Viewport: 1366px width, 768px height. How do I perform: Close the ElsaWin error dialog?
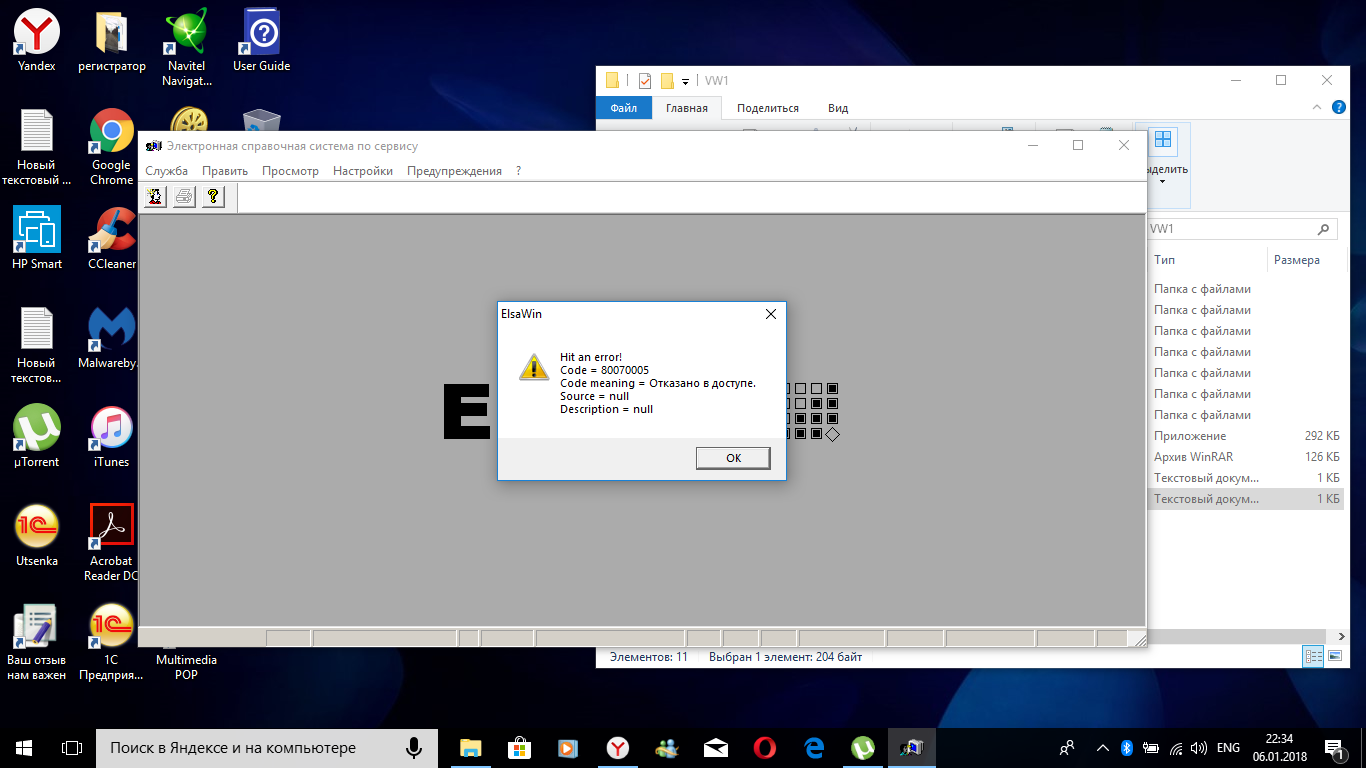tap(770, 314)
